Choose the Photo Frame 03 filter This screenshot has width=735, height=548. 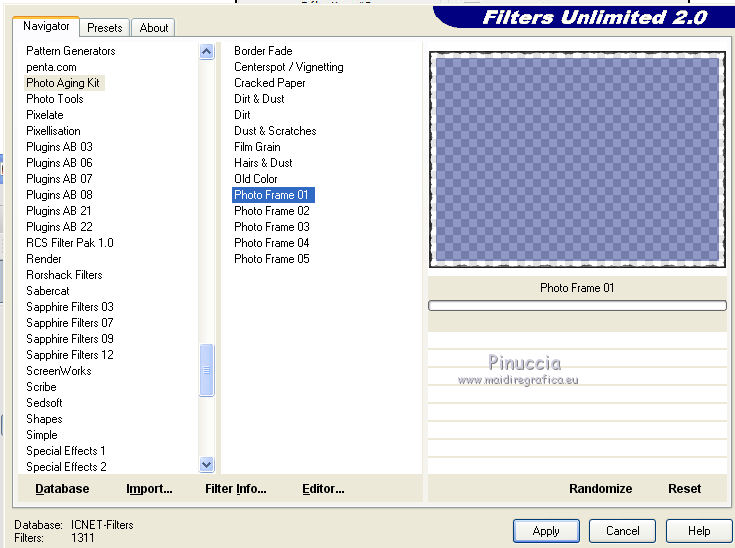pyautogui.click(x=272, y=226)
